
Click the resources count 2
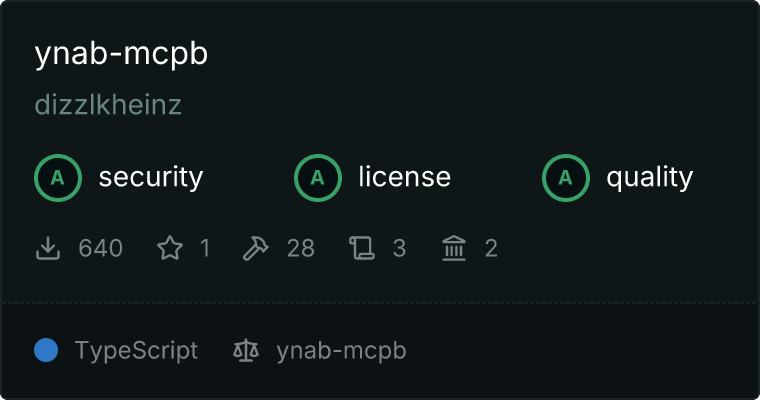491,248
